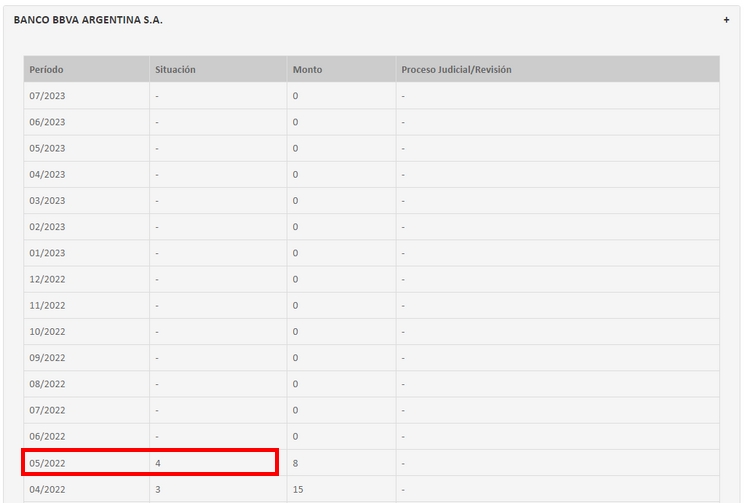Click amount 8 in the 05/2022 row
This screenshot has width=750, height=503.
[x=294, y=462]
